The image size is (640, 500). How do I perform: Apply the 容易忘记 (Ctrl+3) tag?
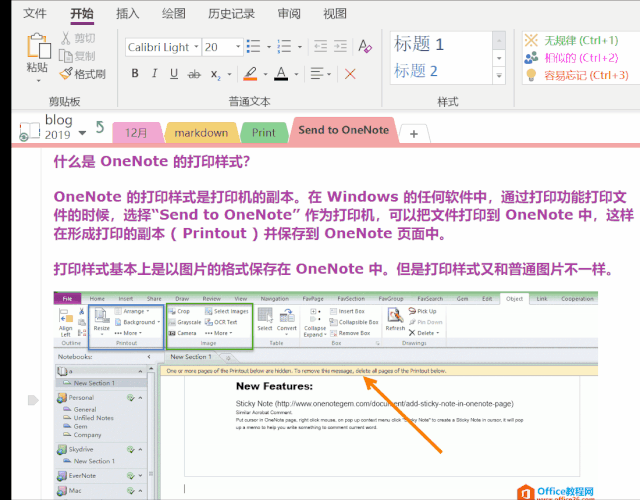coord(577,76)
